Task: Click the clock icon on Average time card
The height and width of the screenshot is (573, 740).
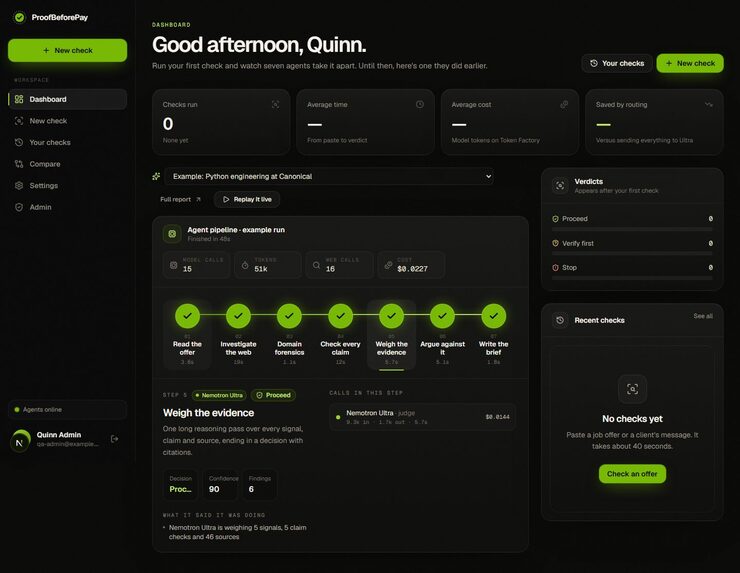Action: pos(420,104)
